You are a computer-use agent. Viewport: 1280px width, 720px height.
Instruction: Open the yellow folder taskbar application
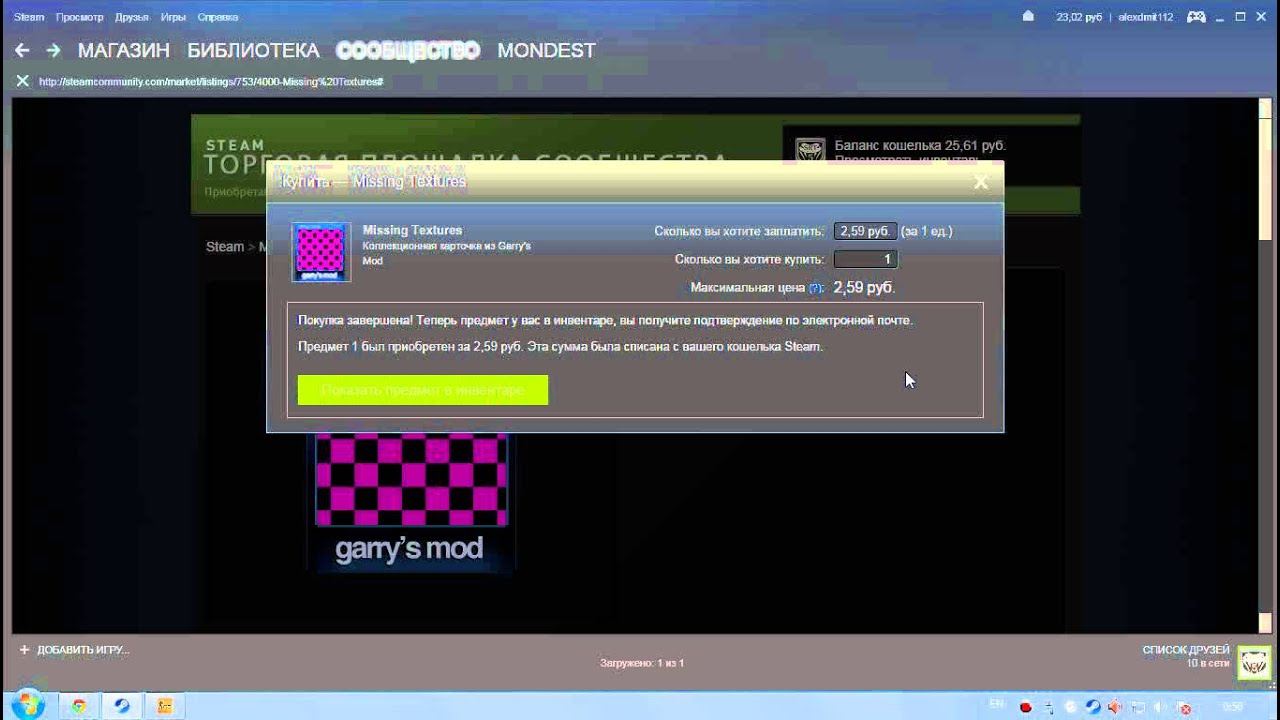click(165, 706)
